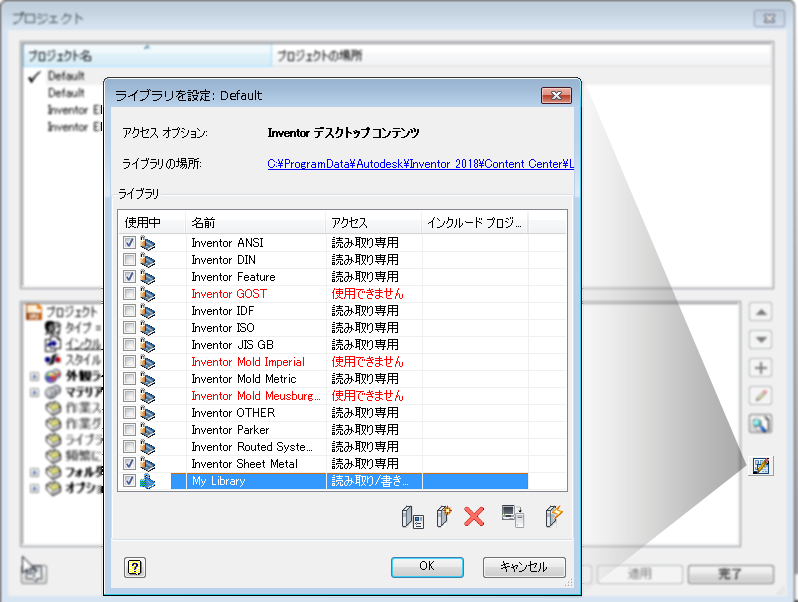Click the インクルード プロジ... column header

click(x=475, y=222)
